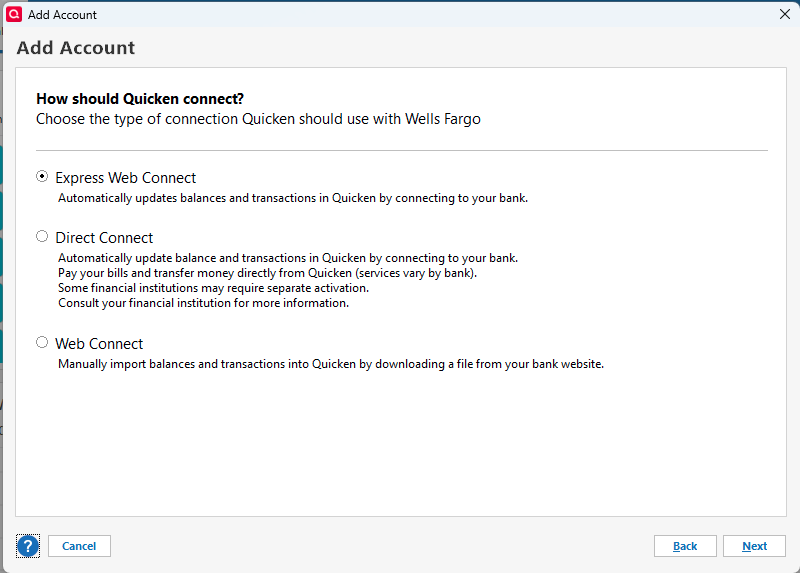Click 'Some financial institutions may require separate activation' line
The width and height of the screenshot is (800, 573).
213,288
